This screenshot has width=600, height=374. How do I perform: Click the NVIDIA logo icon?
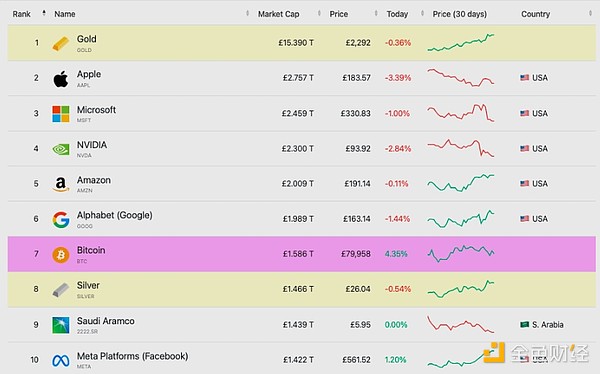pyautogui.click(x=61, y=149)
